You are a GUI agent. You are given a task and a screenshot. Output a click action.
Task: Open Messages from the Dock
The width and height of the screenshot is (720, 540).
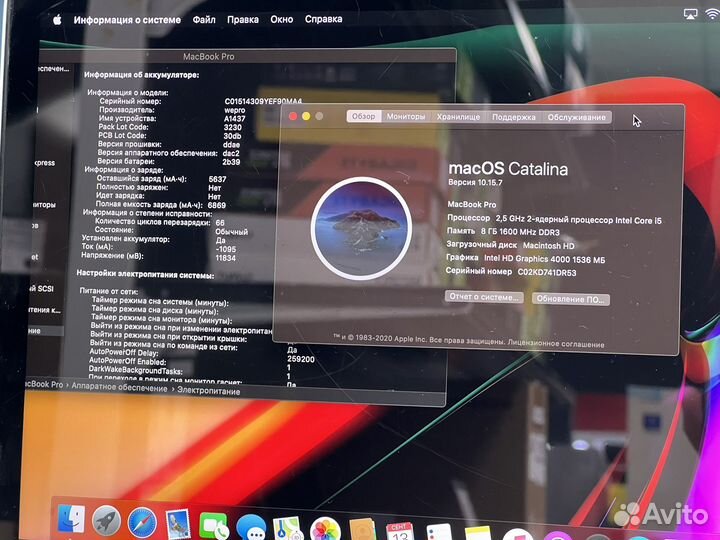click(x=251, y=527)
